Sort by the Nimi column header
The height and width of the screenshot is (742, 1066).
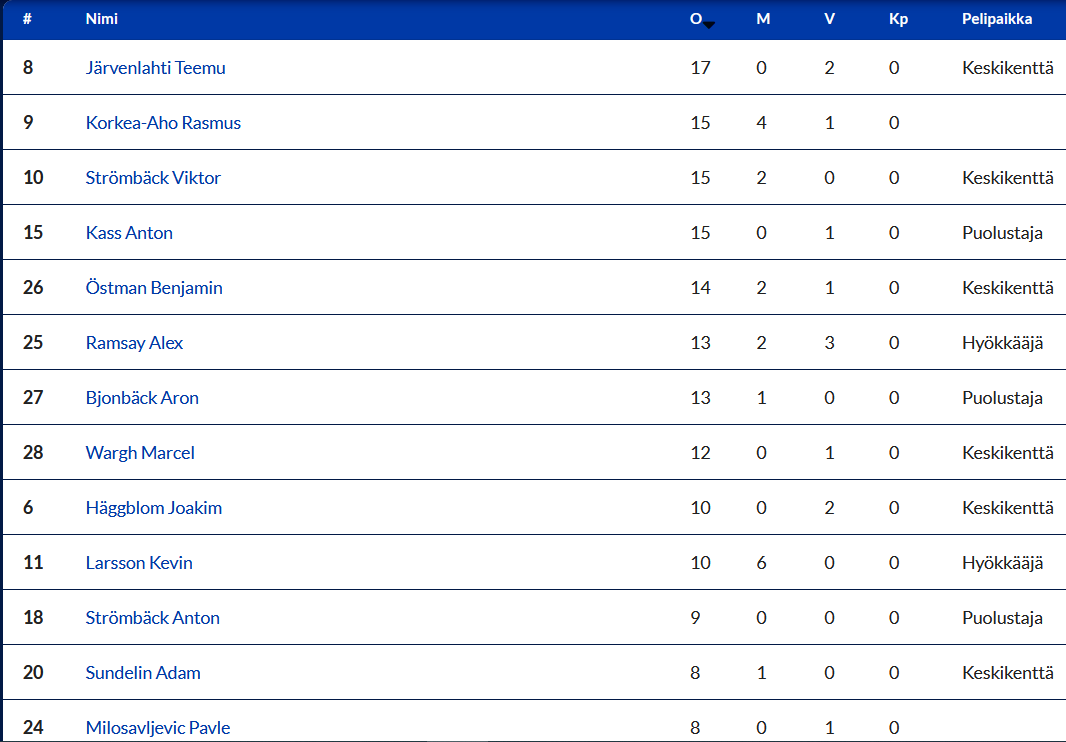(x=102, y=19)
